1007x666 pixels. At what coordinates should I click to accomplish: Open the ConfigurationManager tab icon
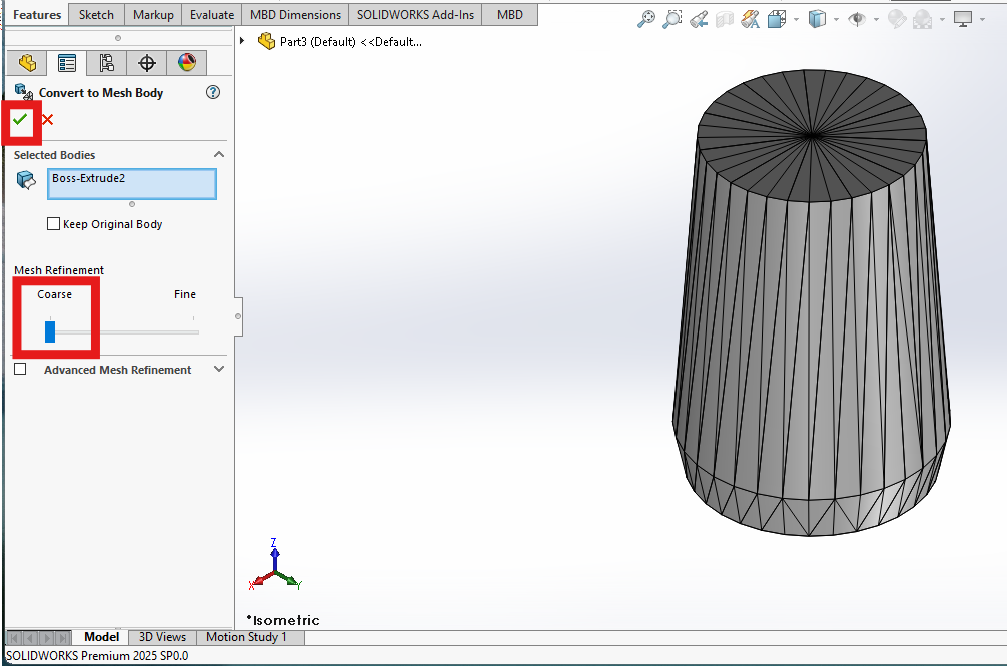coord(106,63)
